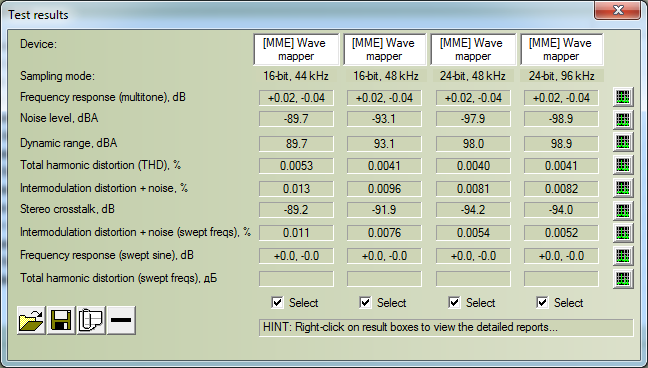Click dynamic range value 93.1
648x368 pixels.
click(384, 144)
